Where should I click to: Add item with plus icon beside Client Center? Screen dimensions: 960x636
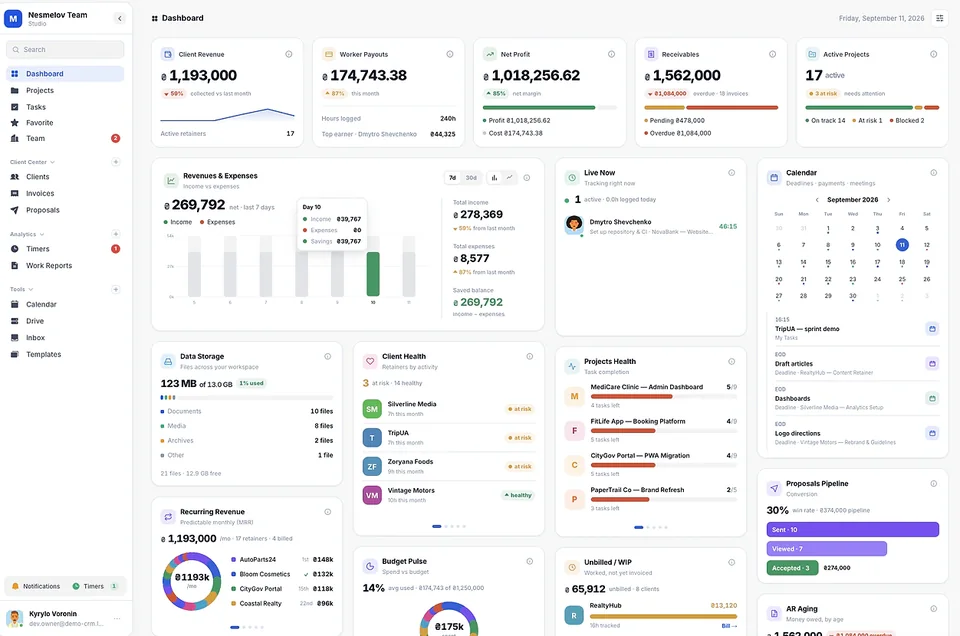click(116, 162)
